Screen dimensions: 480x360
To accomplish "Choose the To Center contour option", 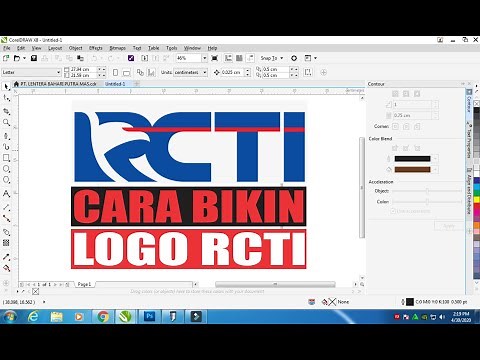I will 395,94.
